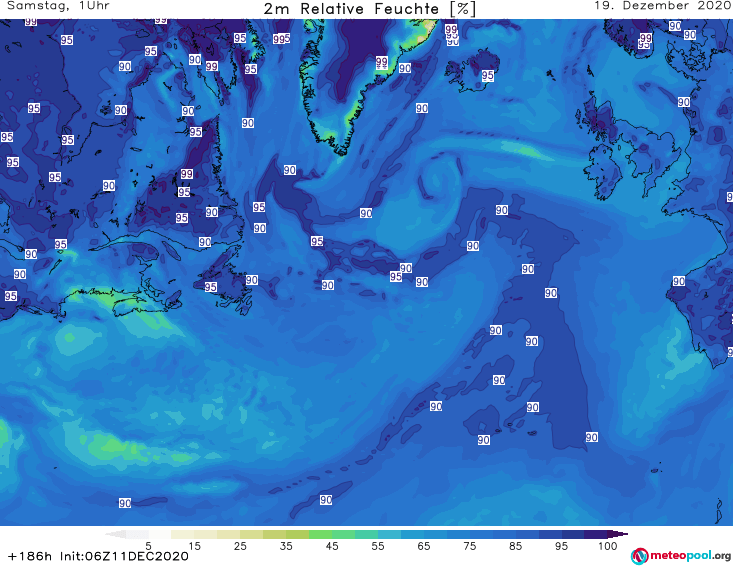Click legend value "65"

(x=424, y=546)
